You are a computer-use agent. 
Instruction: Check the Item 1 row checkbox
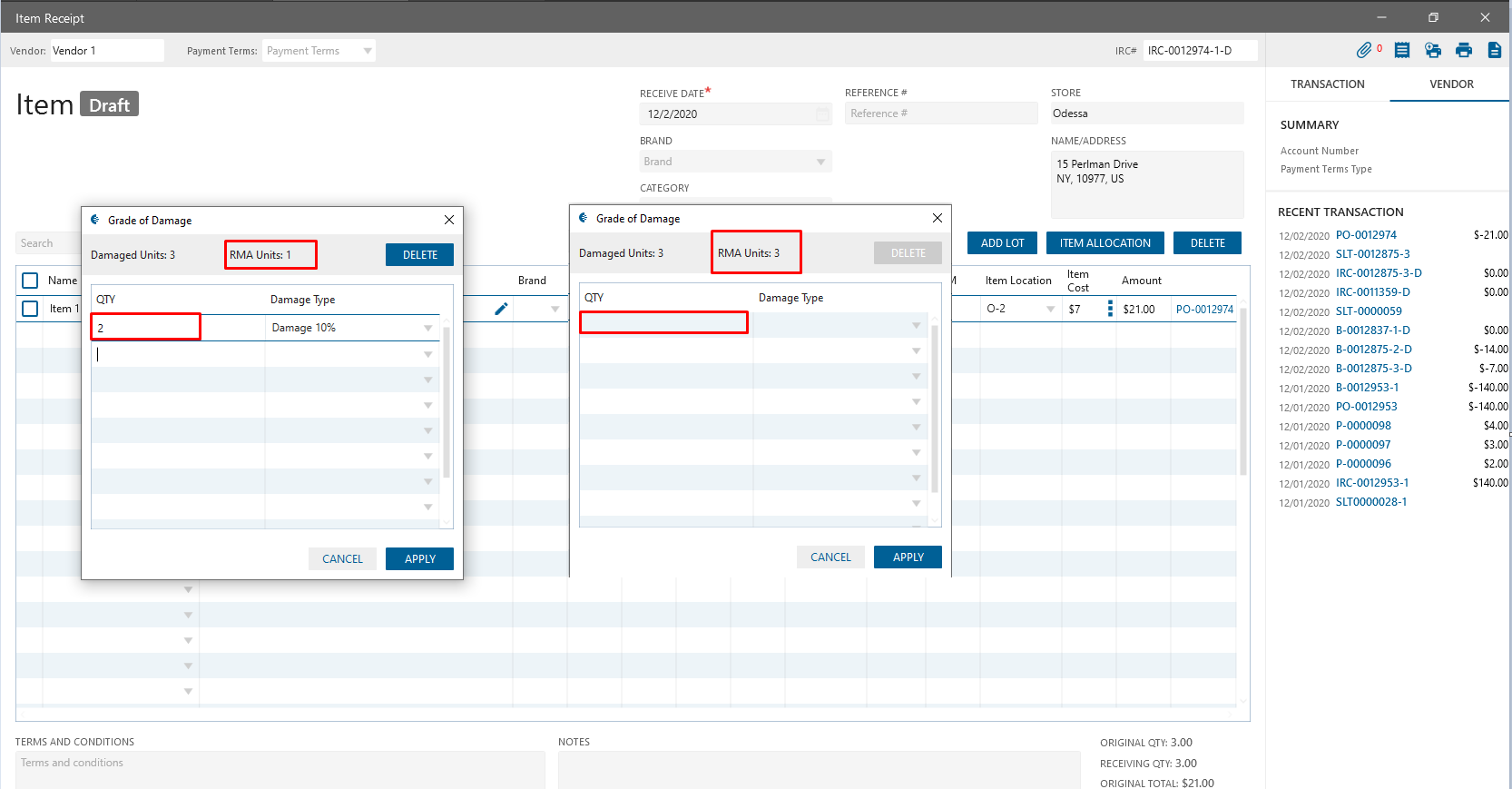click(30, 309)
